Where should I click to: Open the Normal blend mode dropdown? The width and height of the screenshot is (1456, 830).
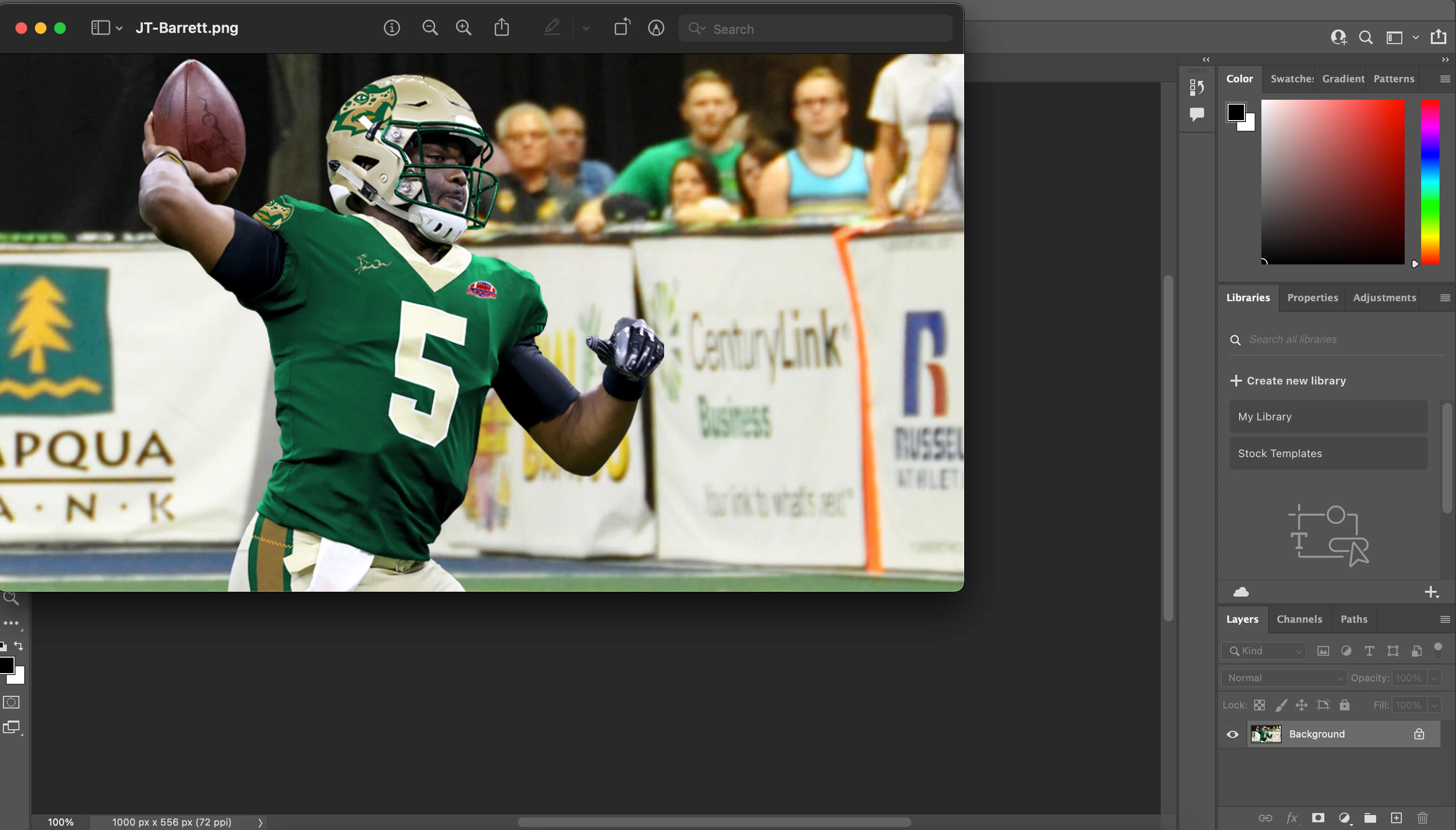1283,678
